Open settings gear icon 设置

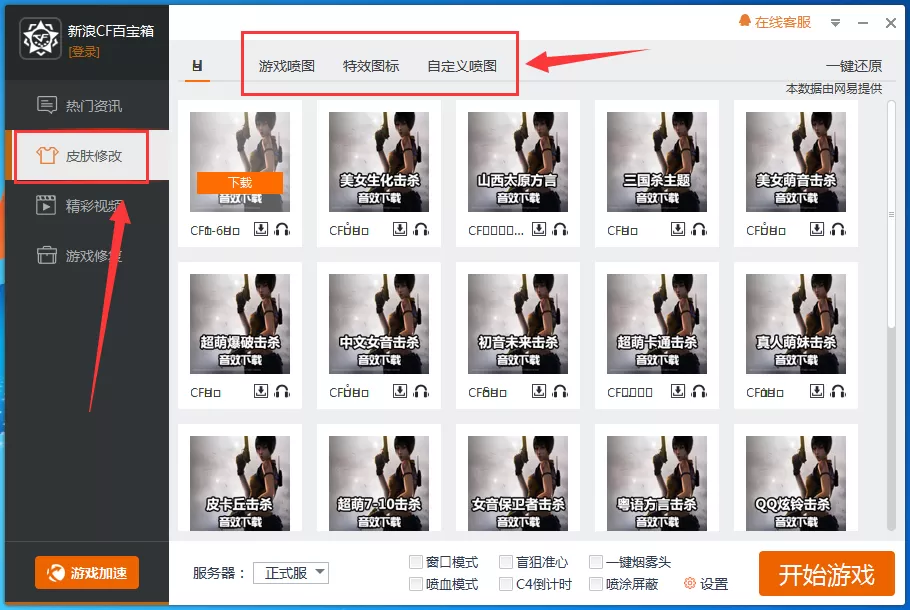[689, 583]
